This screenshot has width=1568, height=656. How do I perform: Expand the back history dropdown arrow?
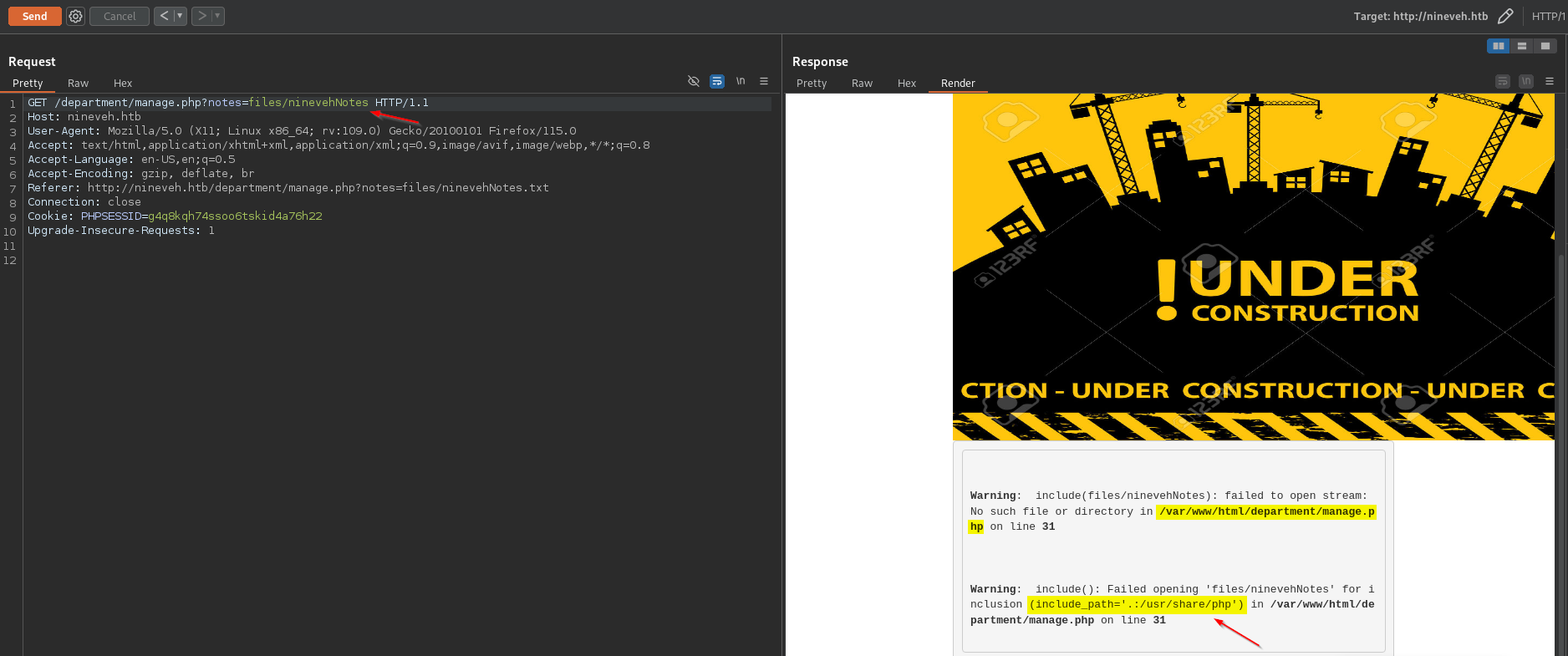[180, 16]
